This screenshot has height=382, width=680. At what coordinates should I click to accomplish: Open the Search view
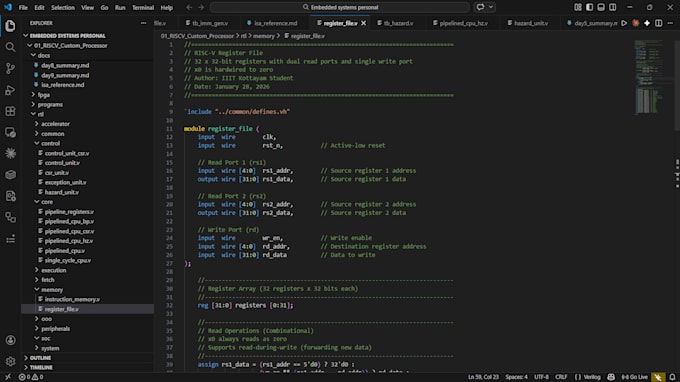click(x=10, y=47)
